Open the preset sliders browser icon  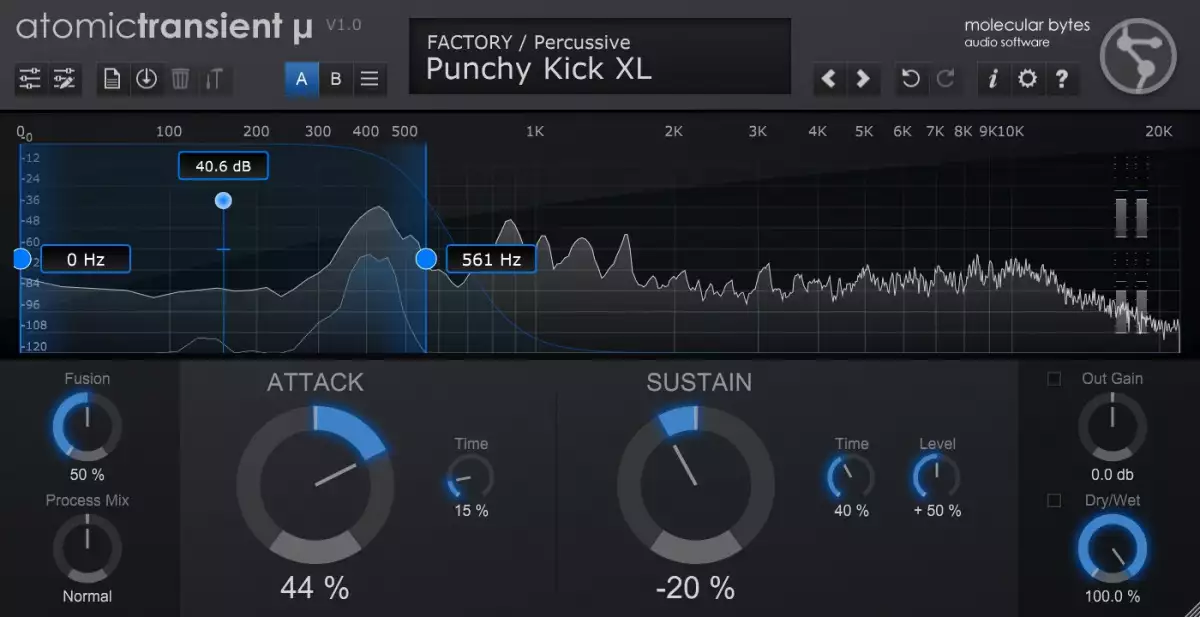(30, 79)
